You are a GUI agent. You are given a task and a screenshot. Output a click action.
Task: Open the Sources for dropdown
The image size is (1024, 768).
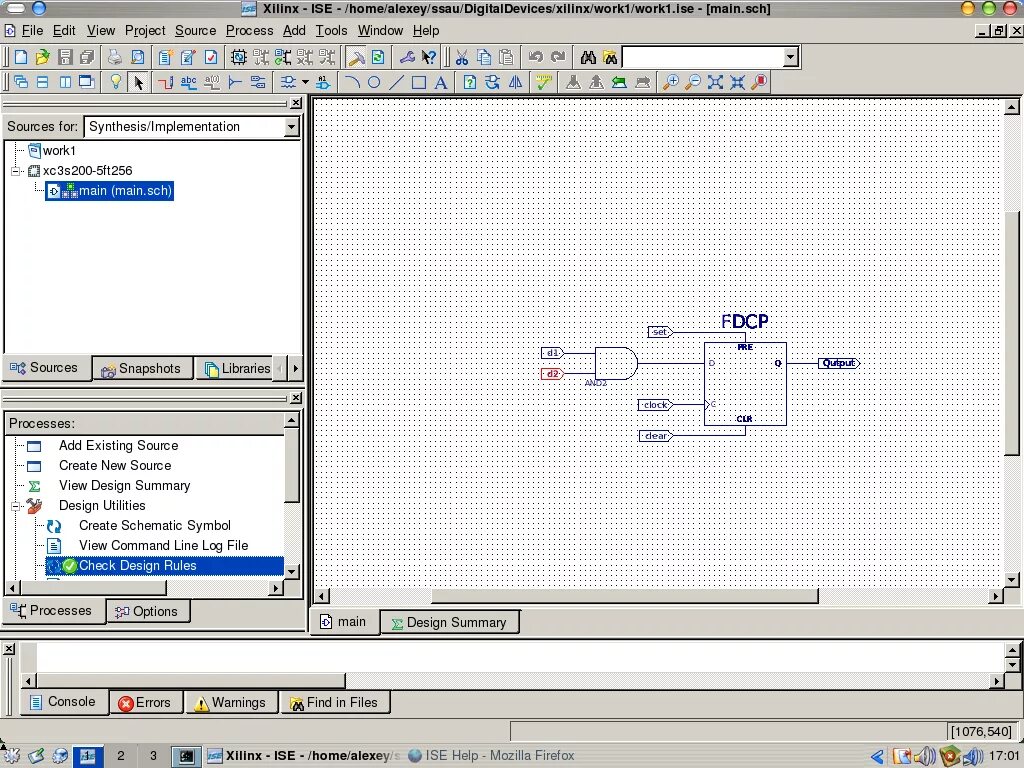pos(291,127)
